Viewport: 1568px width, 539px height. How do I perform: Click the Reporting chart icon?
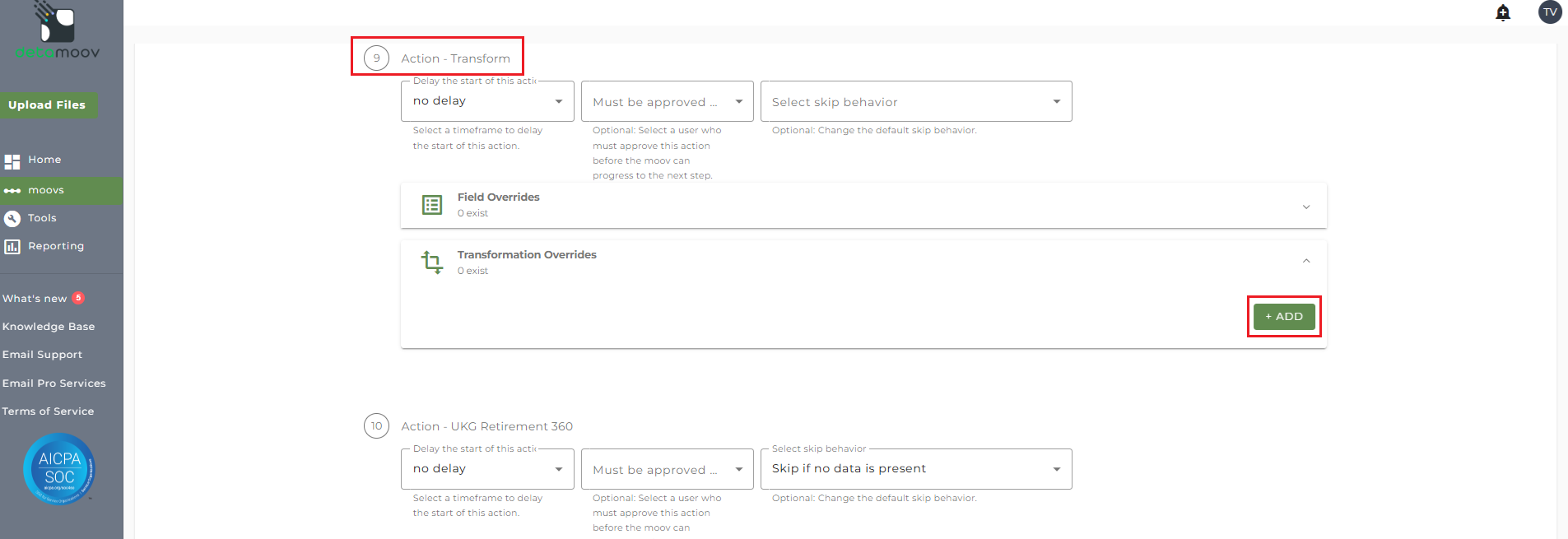pos(12,247)
